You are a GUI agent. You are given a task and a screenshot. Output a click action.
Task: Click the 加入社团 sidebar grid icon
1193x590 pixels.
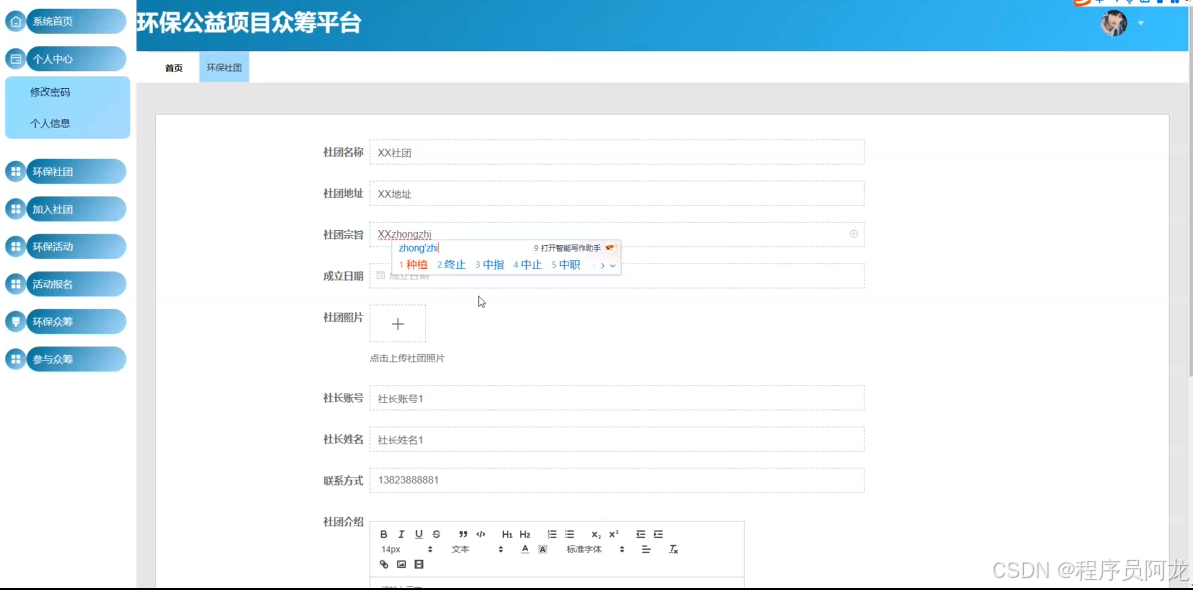tap(15, 209)
